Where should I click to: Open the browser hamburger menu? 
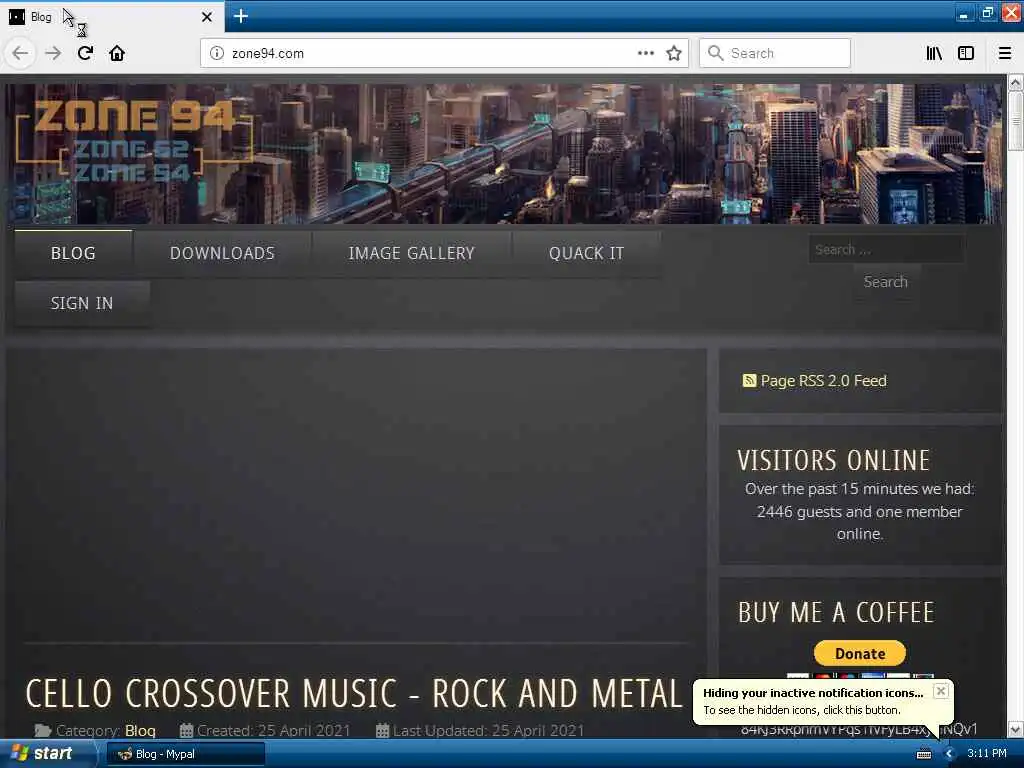(x=1005, y=53)
